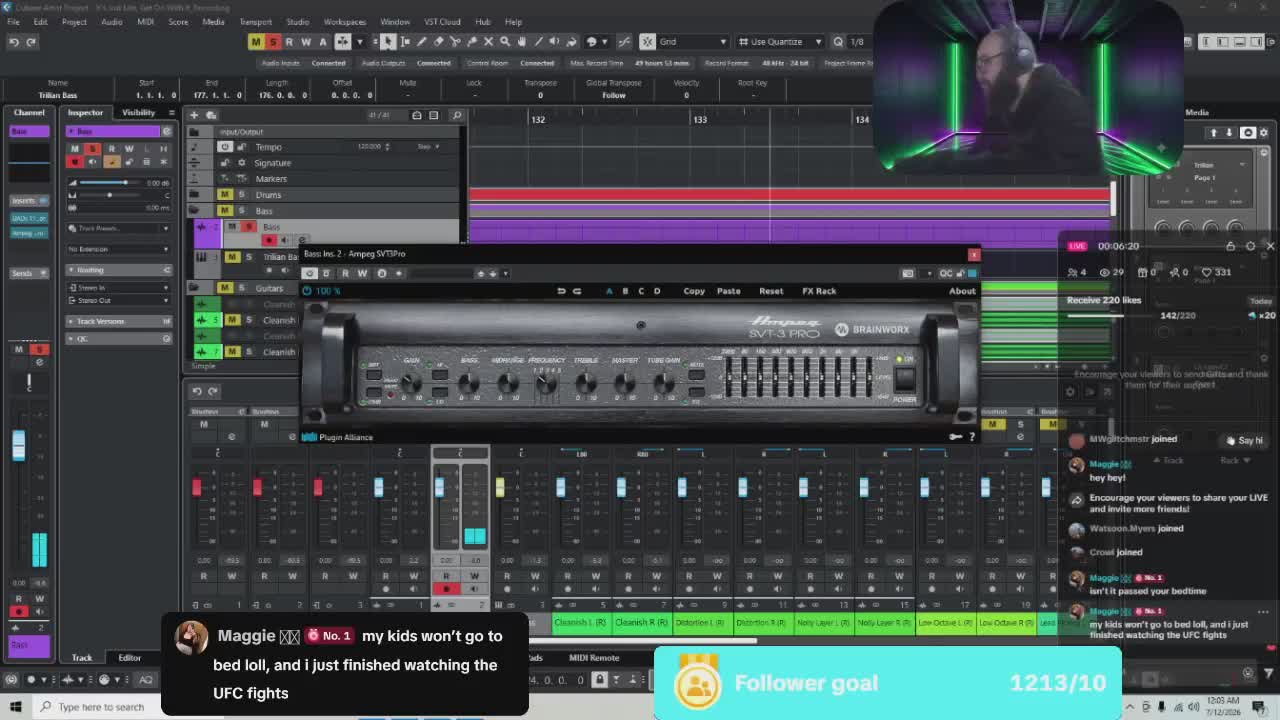Mute the Trilian Bass track
Screen dimensions: 1280x720
[233, 257]
